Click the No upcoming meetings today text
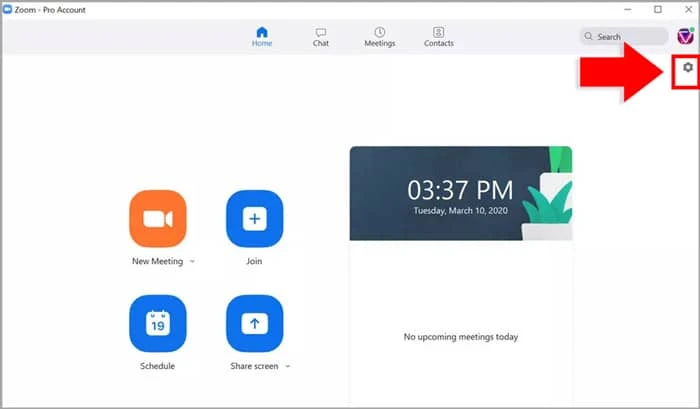This screenshot has width=700, height=409. [x=461, y=337]
